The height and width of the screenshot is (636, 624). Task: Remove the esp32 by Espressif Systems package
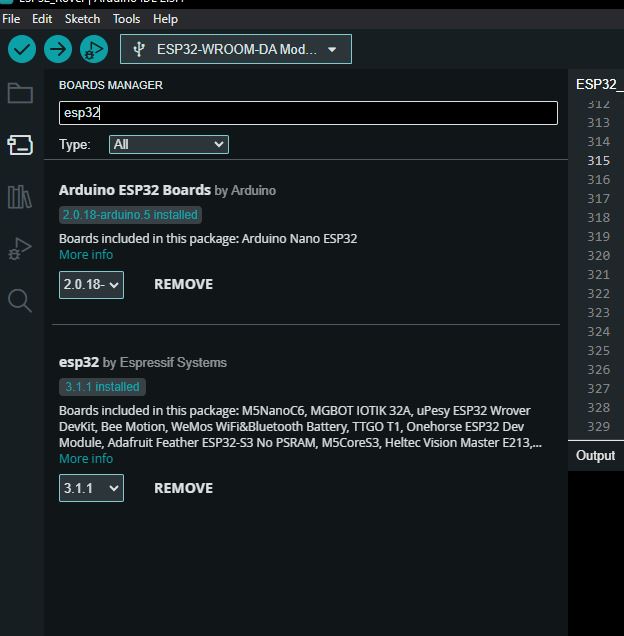tap(183, 488)
